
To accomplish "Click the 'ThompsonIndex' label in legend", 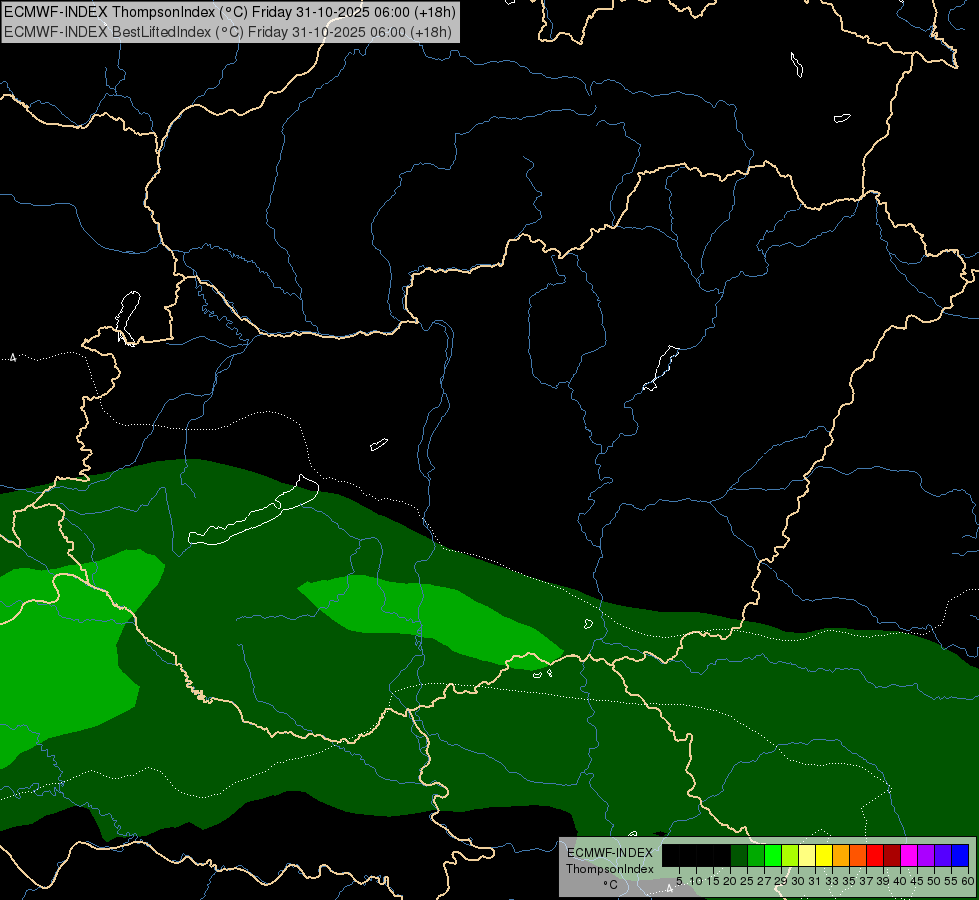I will click(x=610, y=869).
